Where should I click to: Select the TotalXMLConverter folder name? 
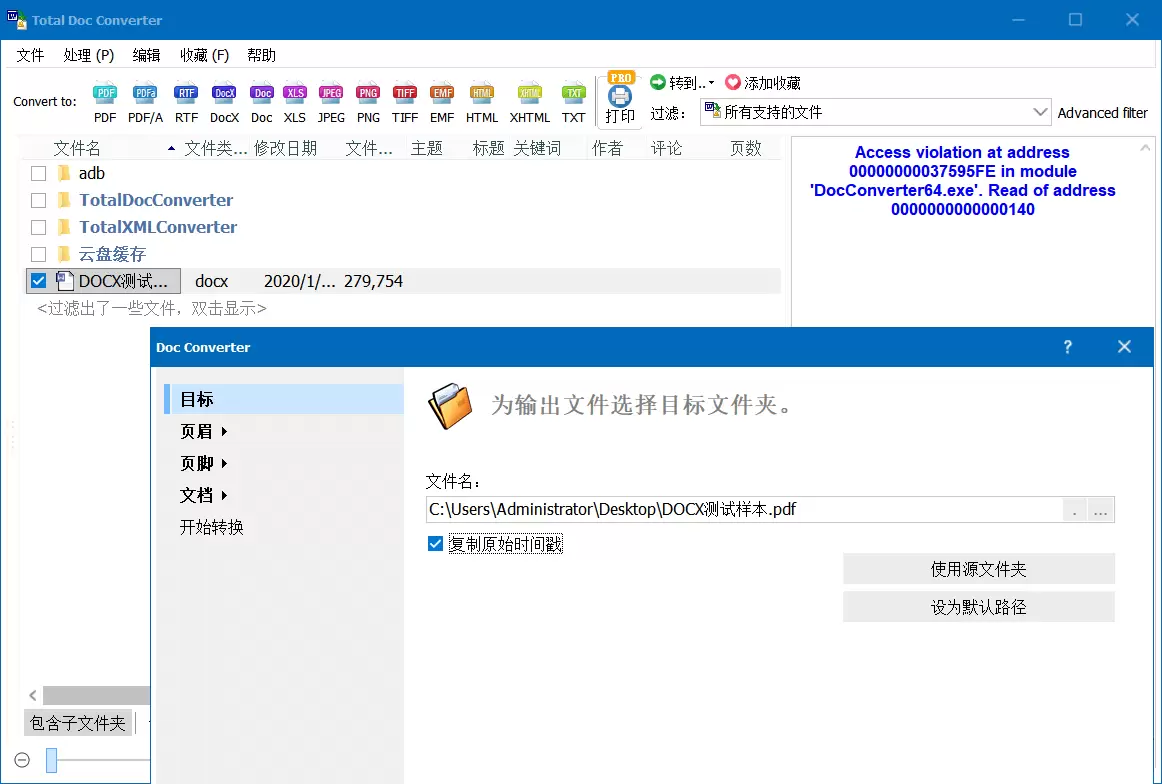coord(159,227)
